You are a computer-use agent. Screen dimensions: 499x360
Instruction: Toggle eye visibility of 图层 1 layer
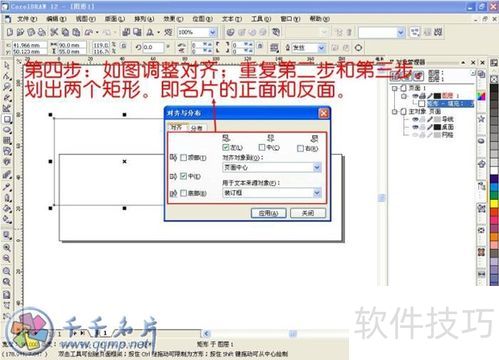coord(415,96)
